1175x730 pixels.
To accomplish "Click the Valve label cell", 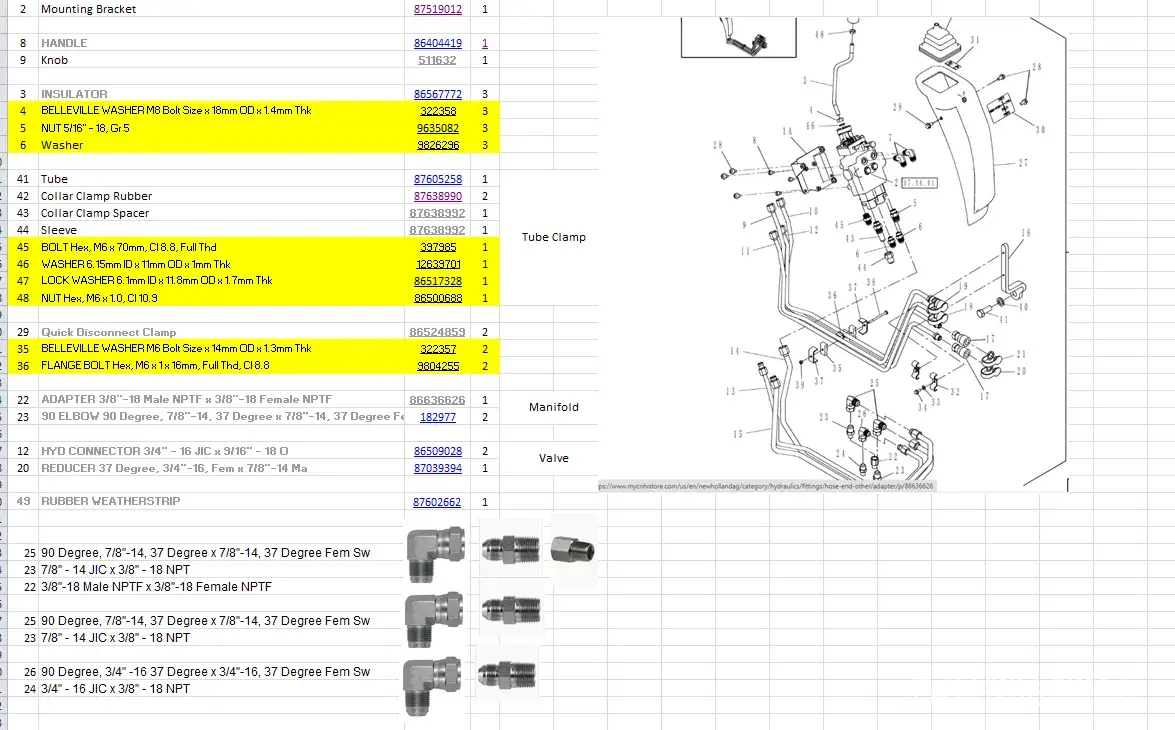I will point(553,458).
